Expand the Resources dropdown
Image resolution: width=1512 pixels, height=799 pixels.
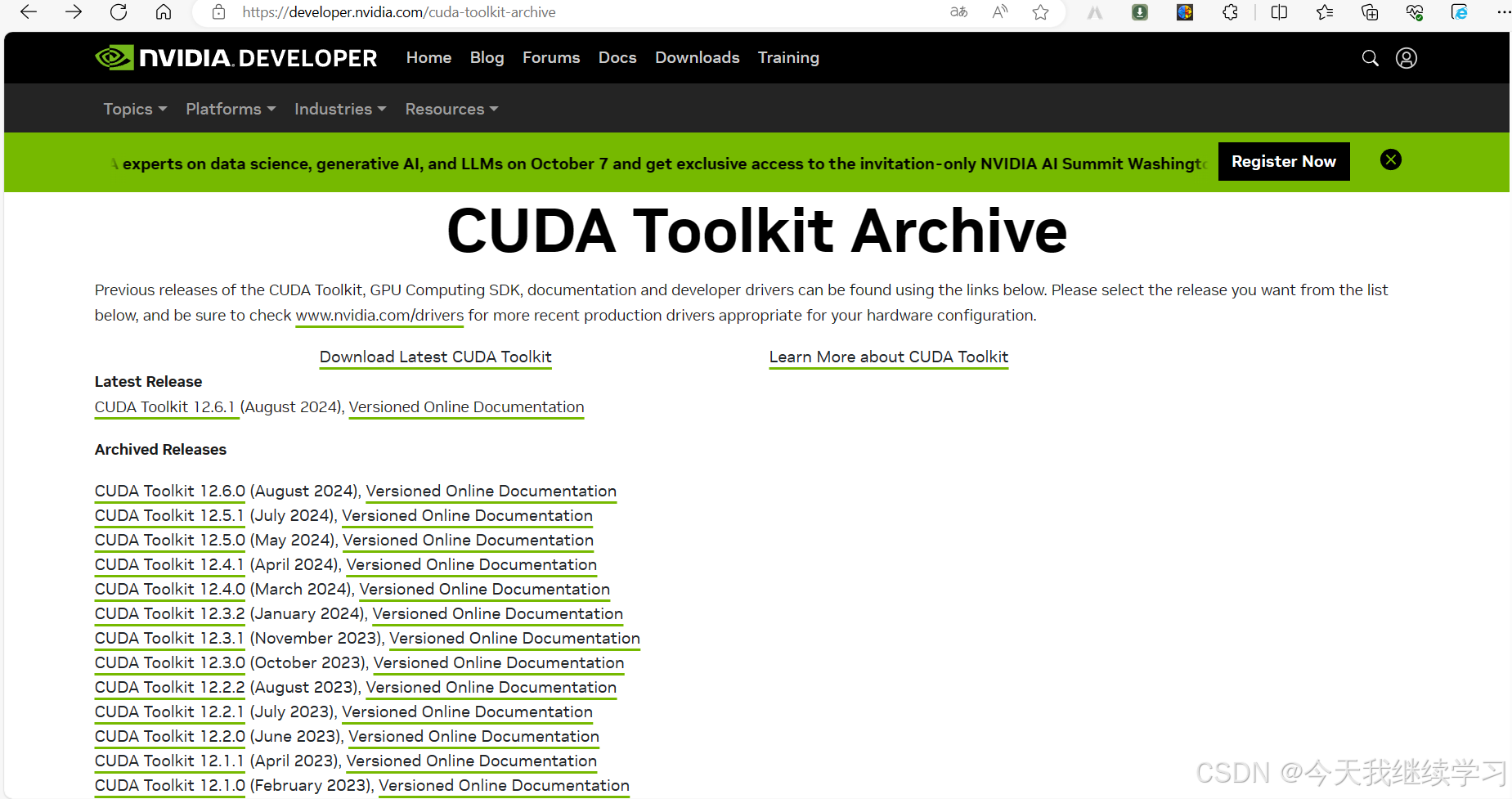[451, 109]
